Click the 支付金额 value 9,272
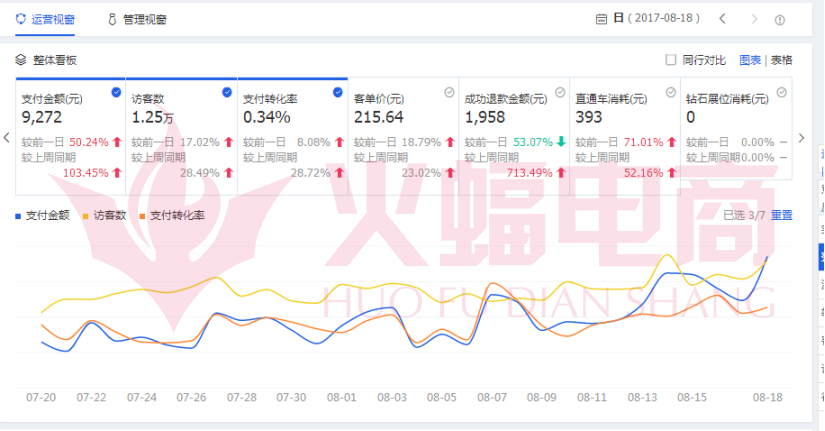This screenshot has height=431, width=825. (x=42, y=117)
